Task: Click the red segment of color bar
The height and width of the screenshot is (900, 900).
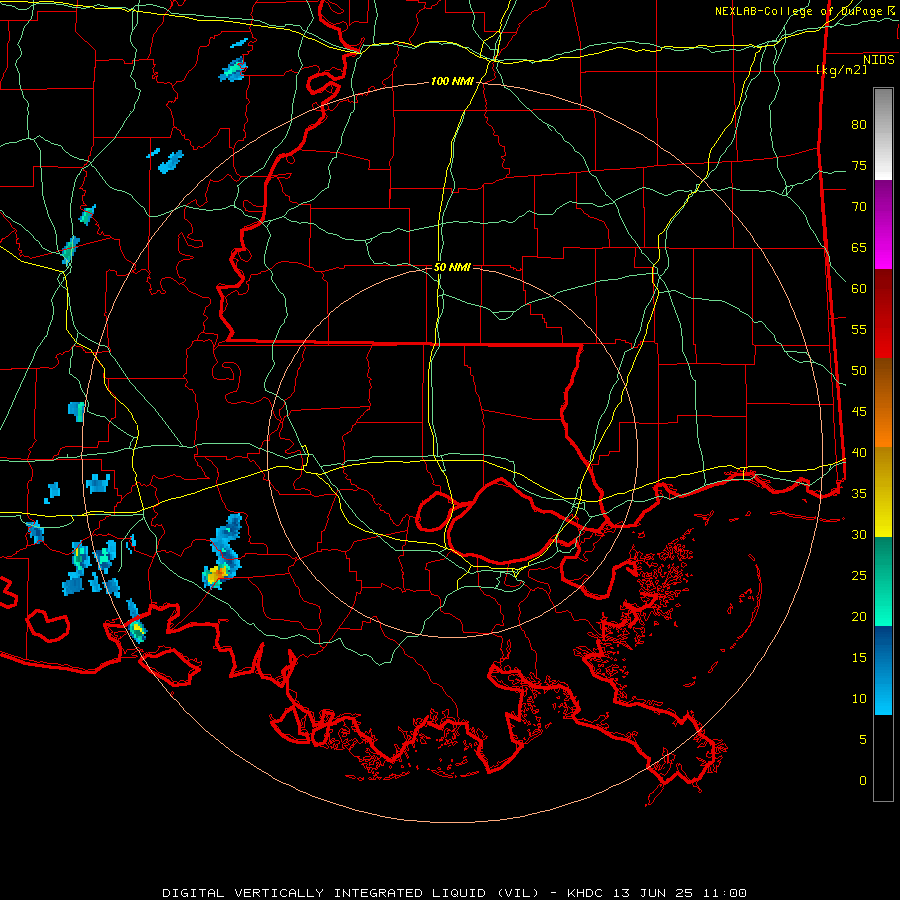Action: 883,313
